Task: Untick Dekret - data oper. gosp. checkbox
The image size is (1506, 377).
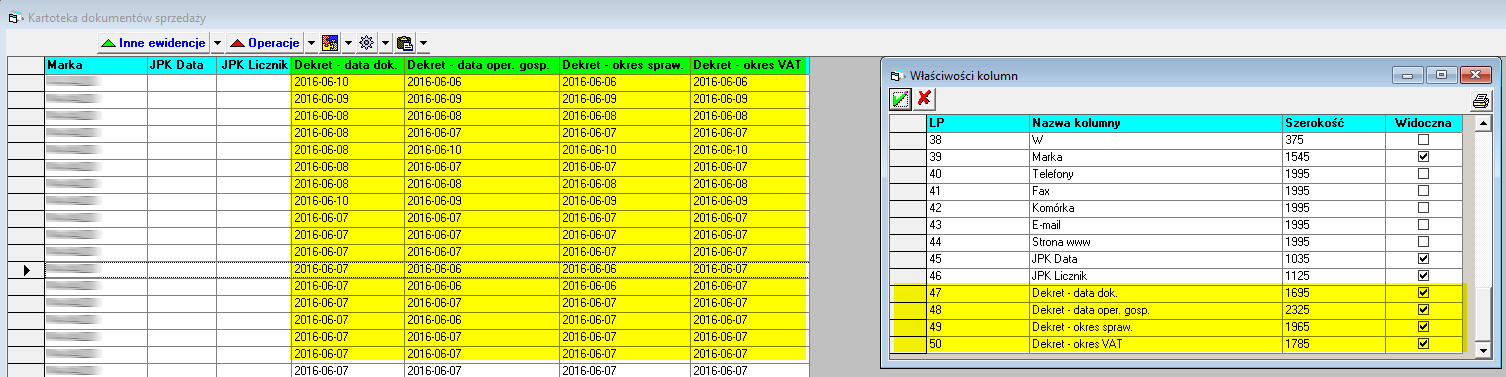Action: click(x=1423, y=310)
